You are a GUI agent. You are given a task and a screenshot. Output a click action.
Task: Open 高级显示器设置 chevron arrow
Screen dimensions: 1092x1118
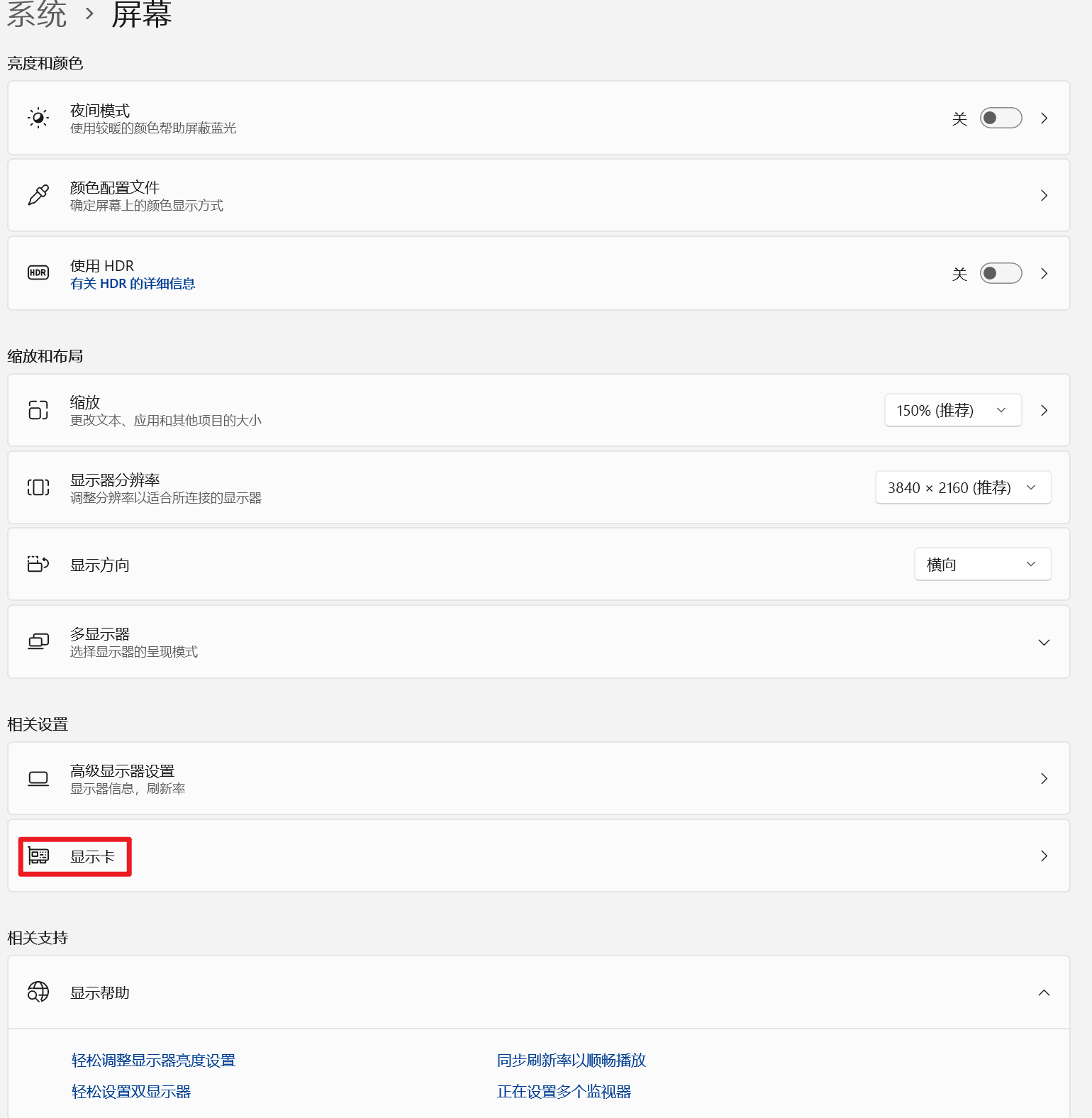click(1044, 778)
